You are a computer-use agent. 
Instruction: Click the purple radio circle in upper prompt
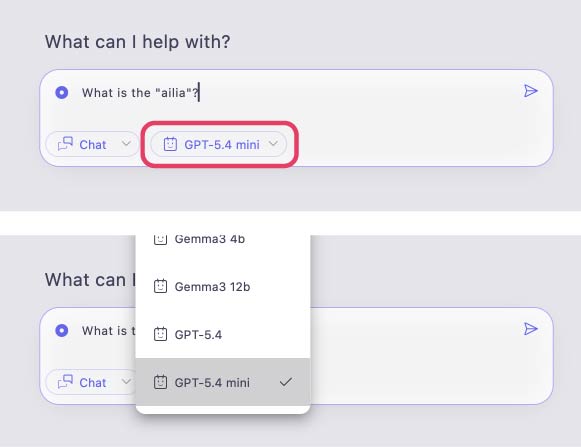point(62,92)
